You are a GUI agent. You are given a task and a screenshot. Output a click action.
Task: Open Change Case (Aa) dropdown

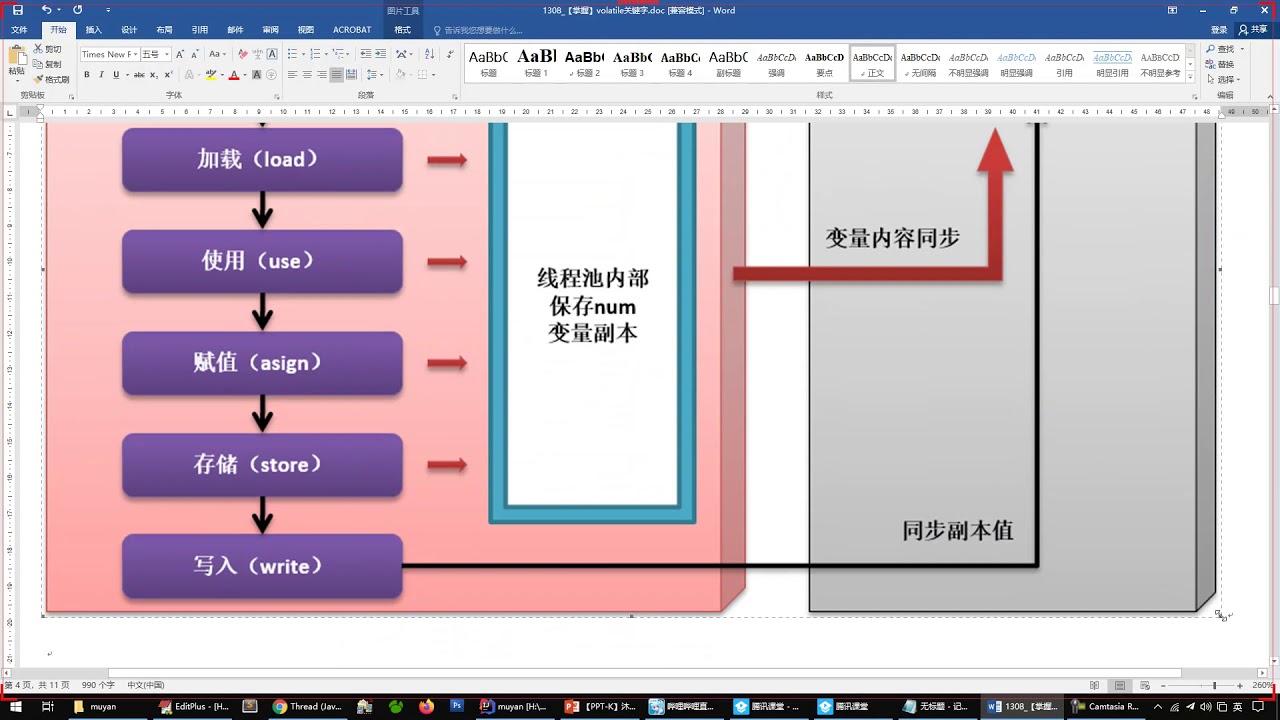pos(217,54)
